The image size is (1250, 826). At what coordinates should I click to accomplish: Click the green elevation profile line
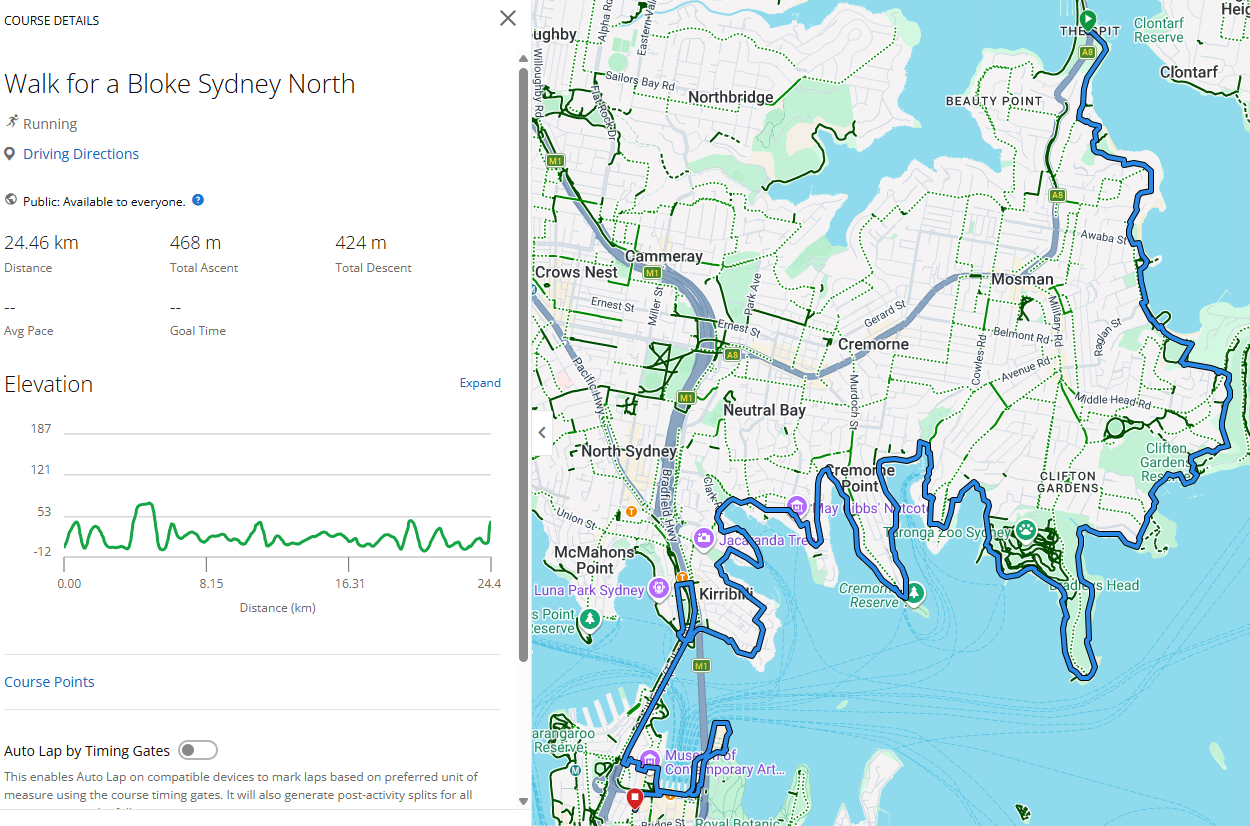point(145,505)
